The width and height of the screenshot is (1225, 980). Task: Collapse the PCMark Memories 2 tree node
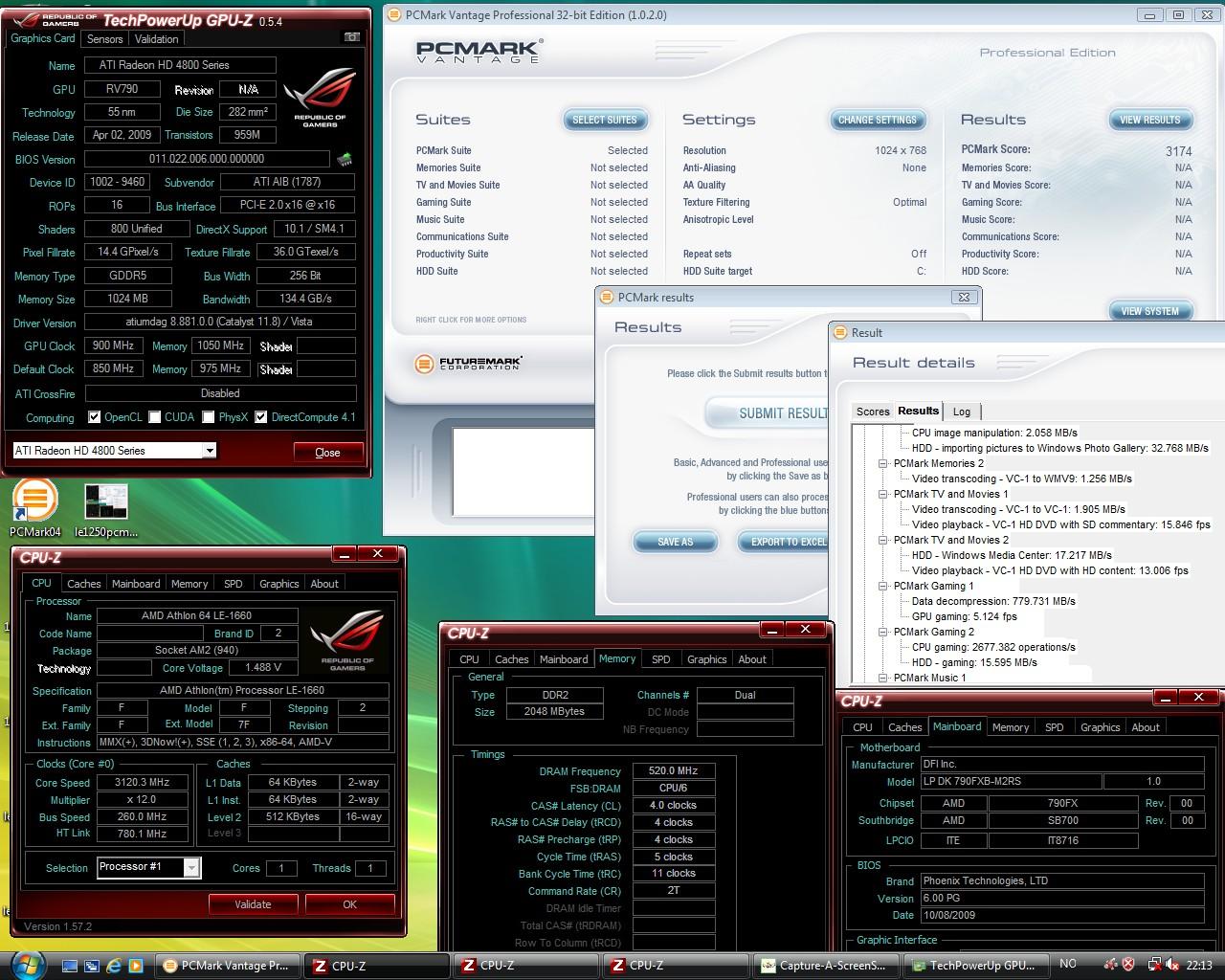[883, 463]
